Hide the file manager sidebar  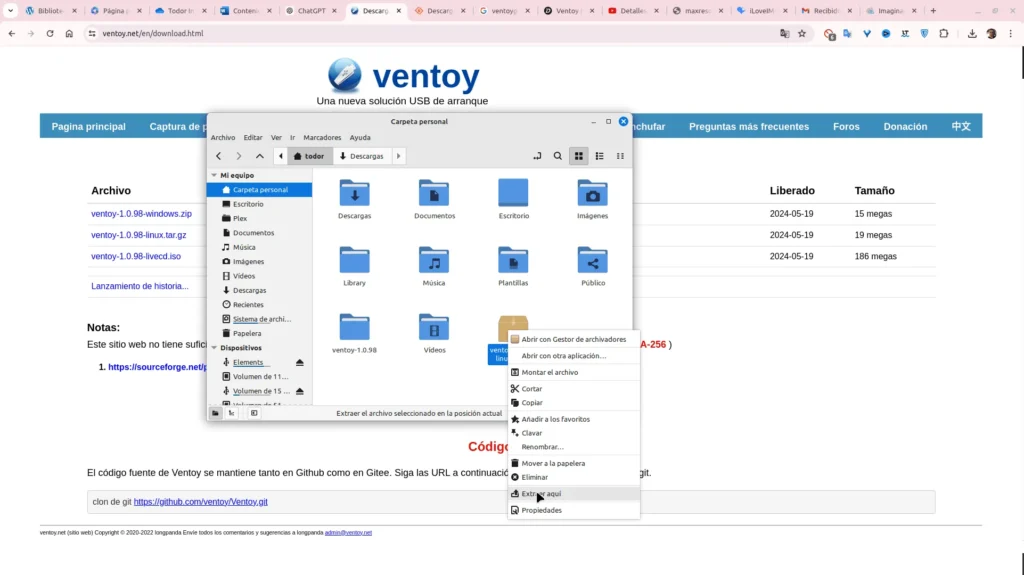[254, 413]
